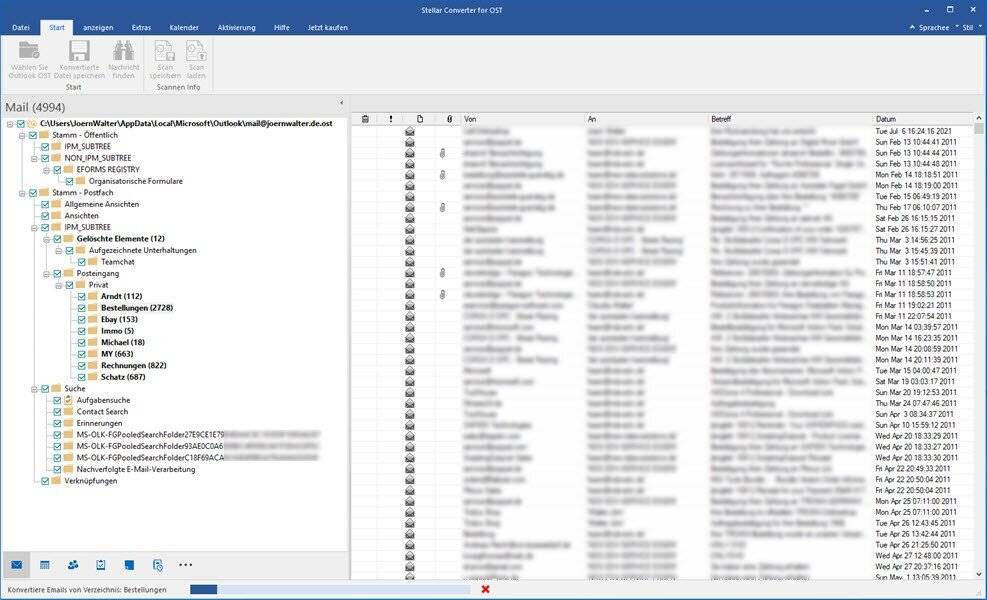Collapse the Posteingang tree node
The width and height of the screenshot is (987, 600).
46,273
